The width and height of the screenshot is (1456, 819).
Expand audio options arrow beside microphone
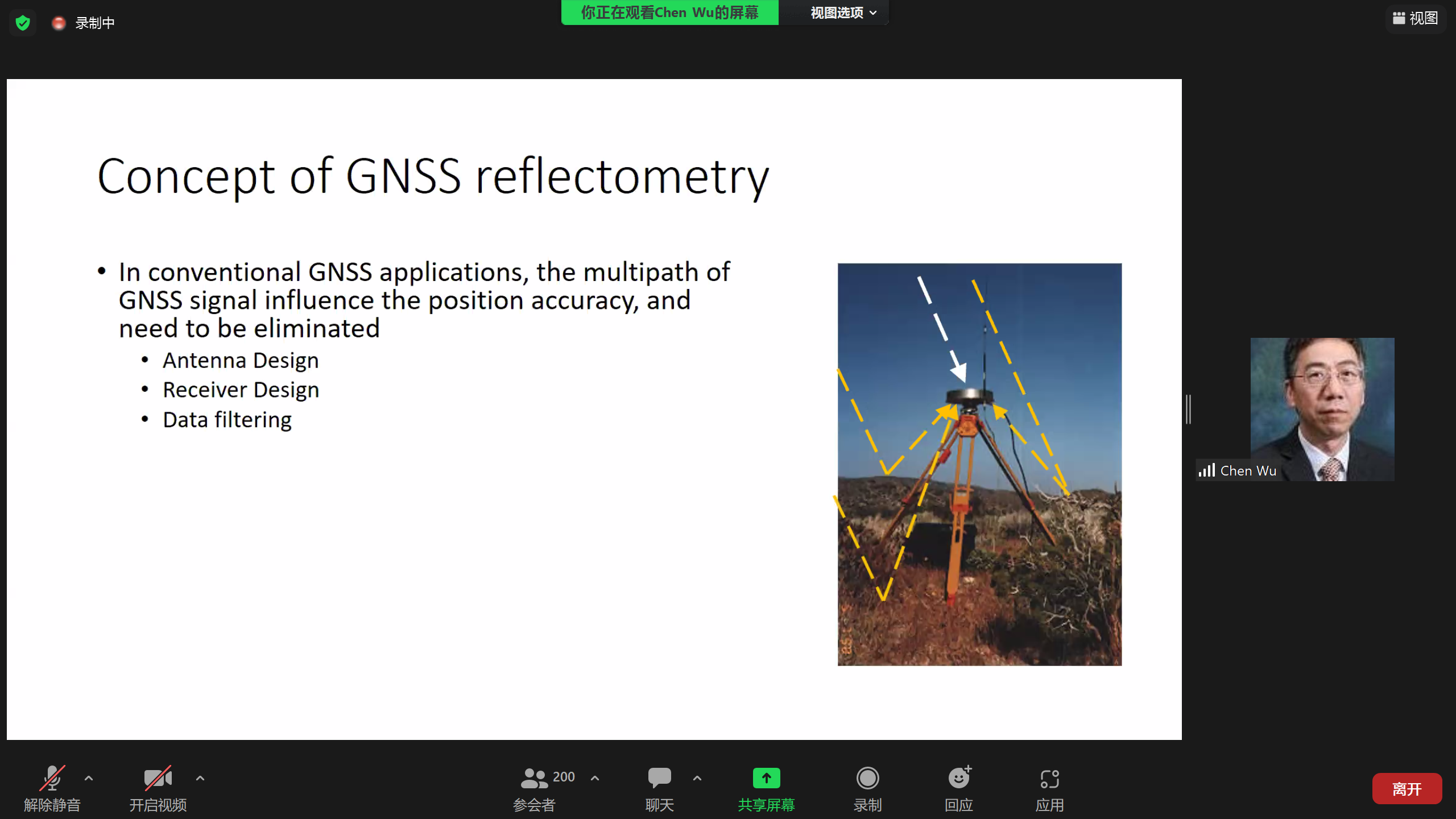(89, 777)
